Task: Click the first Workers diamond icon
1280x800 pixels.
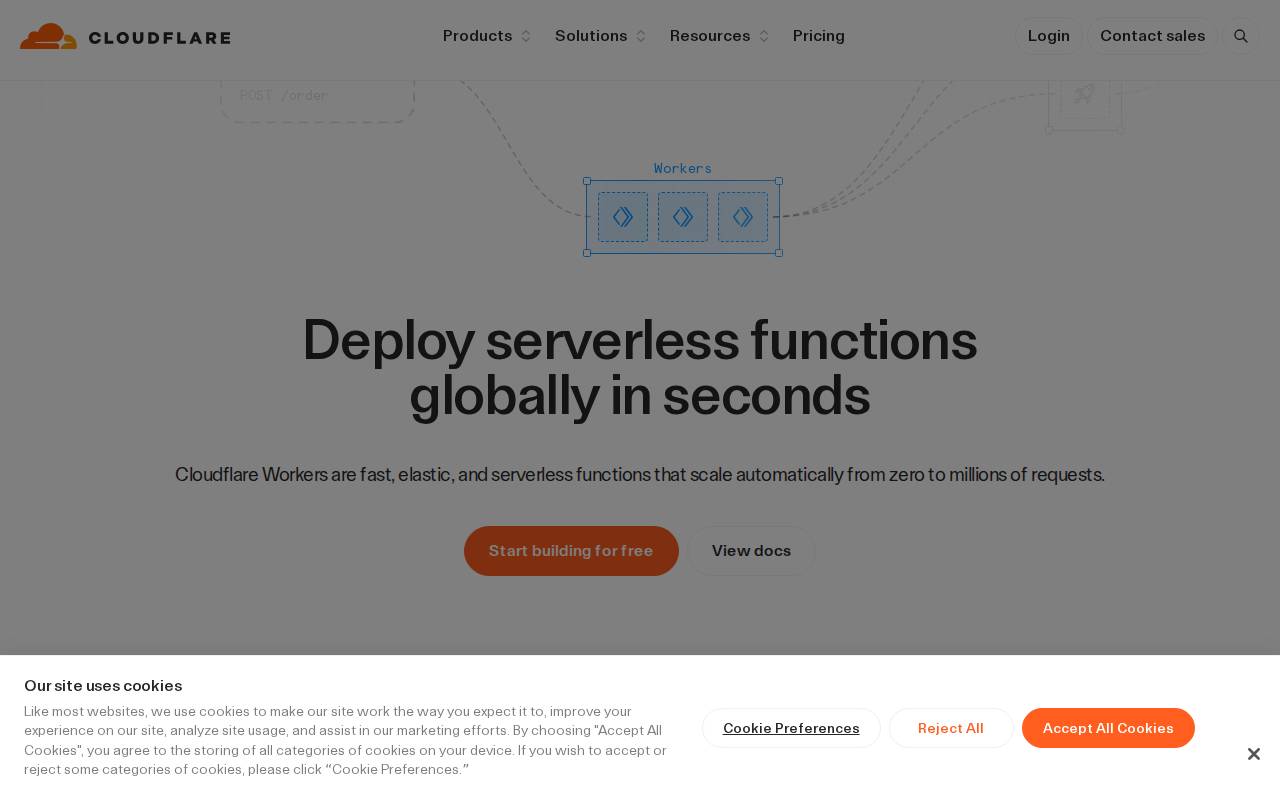Action: point(623,217)
